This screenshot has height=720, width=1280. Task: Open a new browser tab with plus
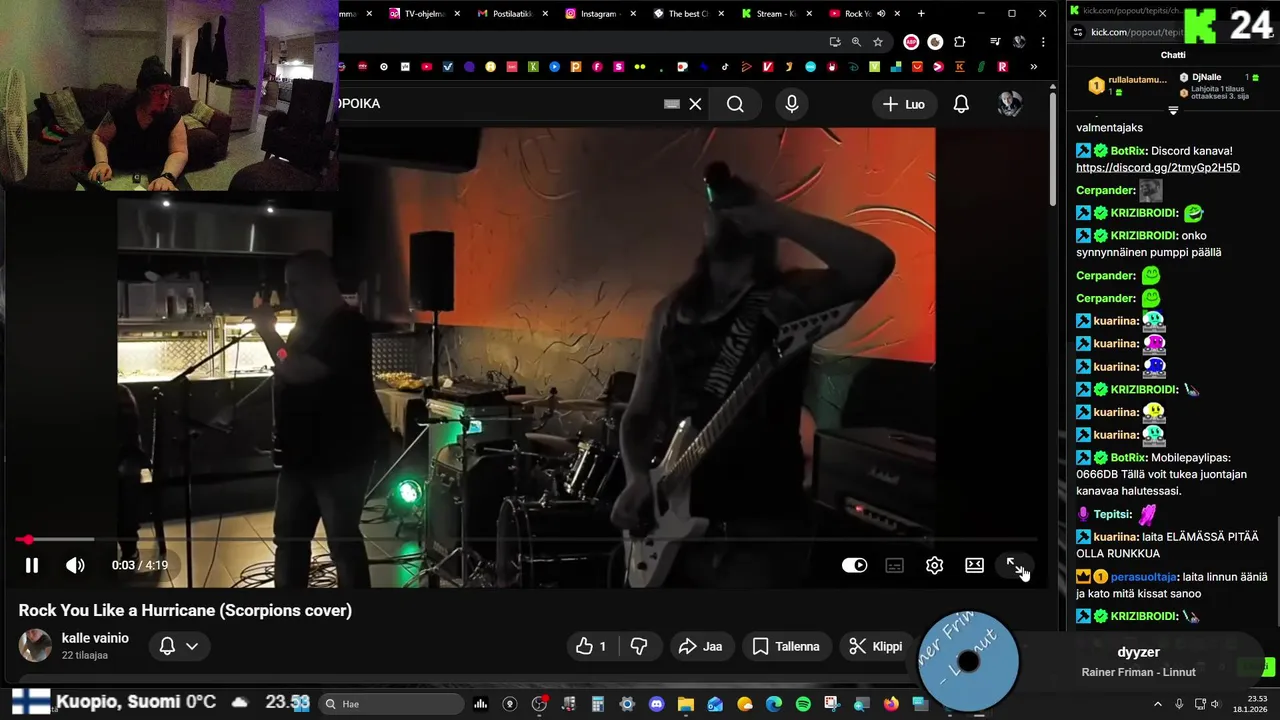(x=921, y=14)
